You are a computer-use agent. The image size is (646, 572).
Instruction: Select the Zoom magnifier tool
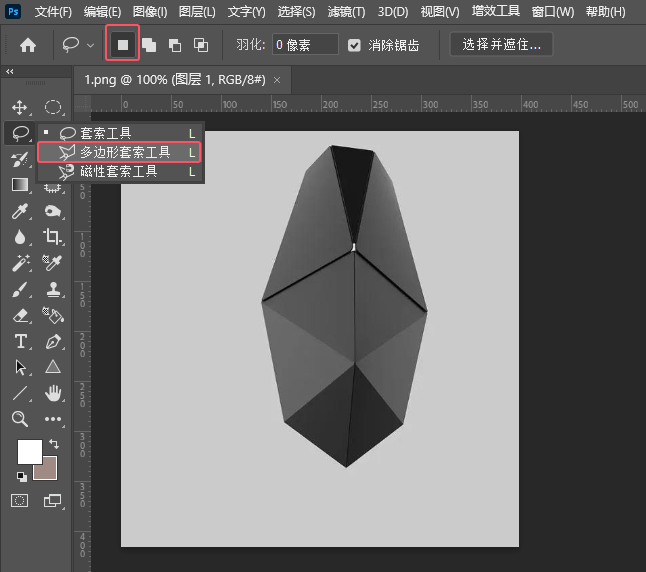19,419
